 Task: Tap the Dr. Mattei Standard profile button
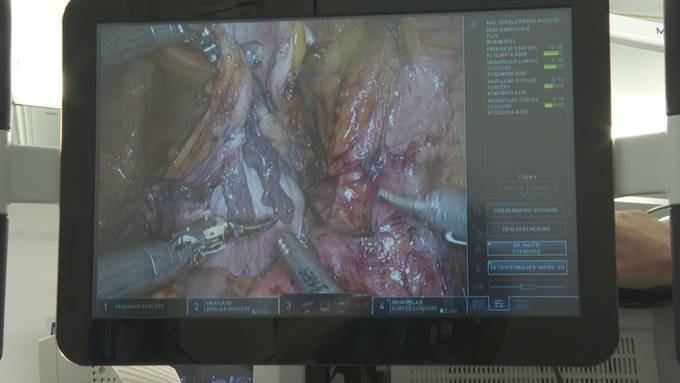point(526,248)
